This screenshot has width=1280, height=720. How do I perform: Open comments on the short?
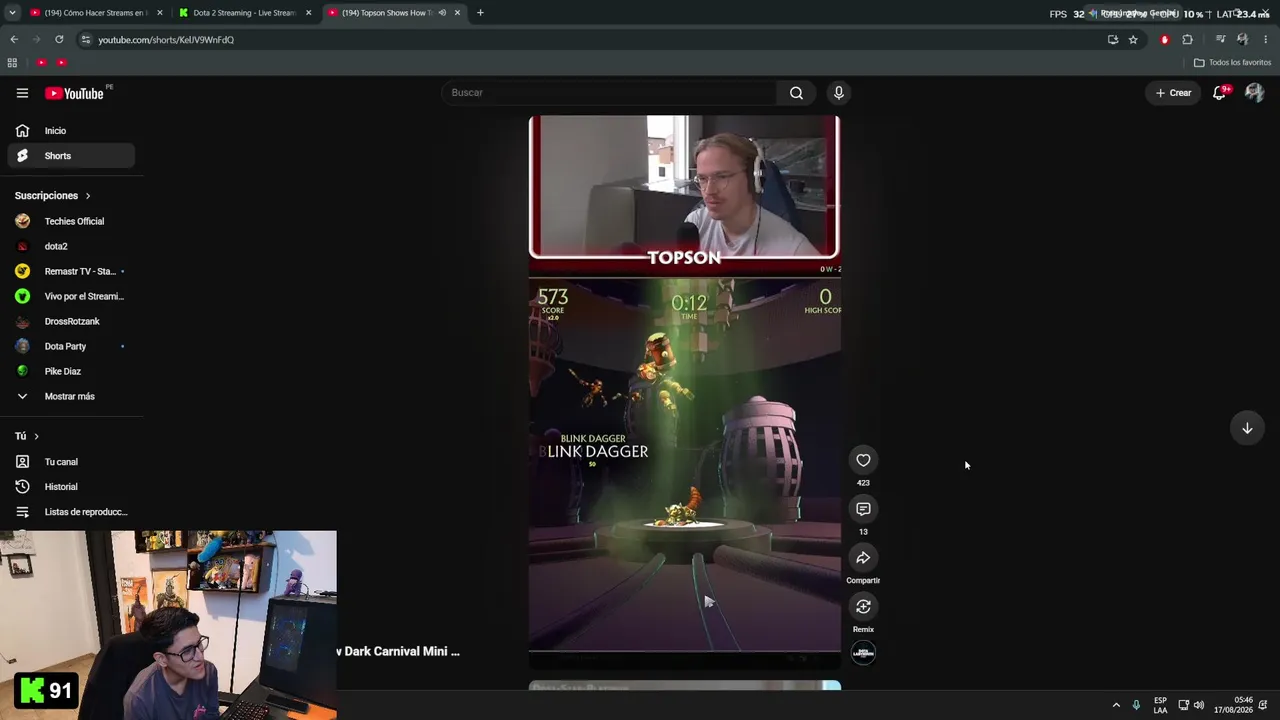[863, 509]
